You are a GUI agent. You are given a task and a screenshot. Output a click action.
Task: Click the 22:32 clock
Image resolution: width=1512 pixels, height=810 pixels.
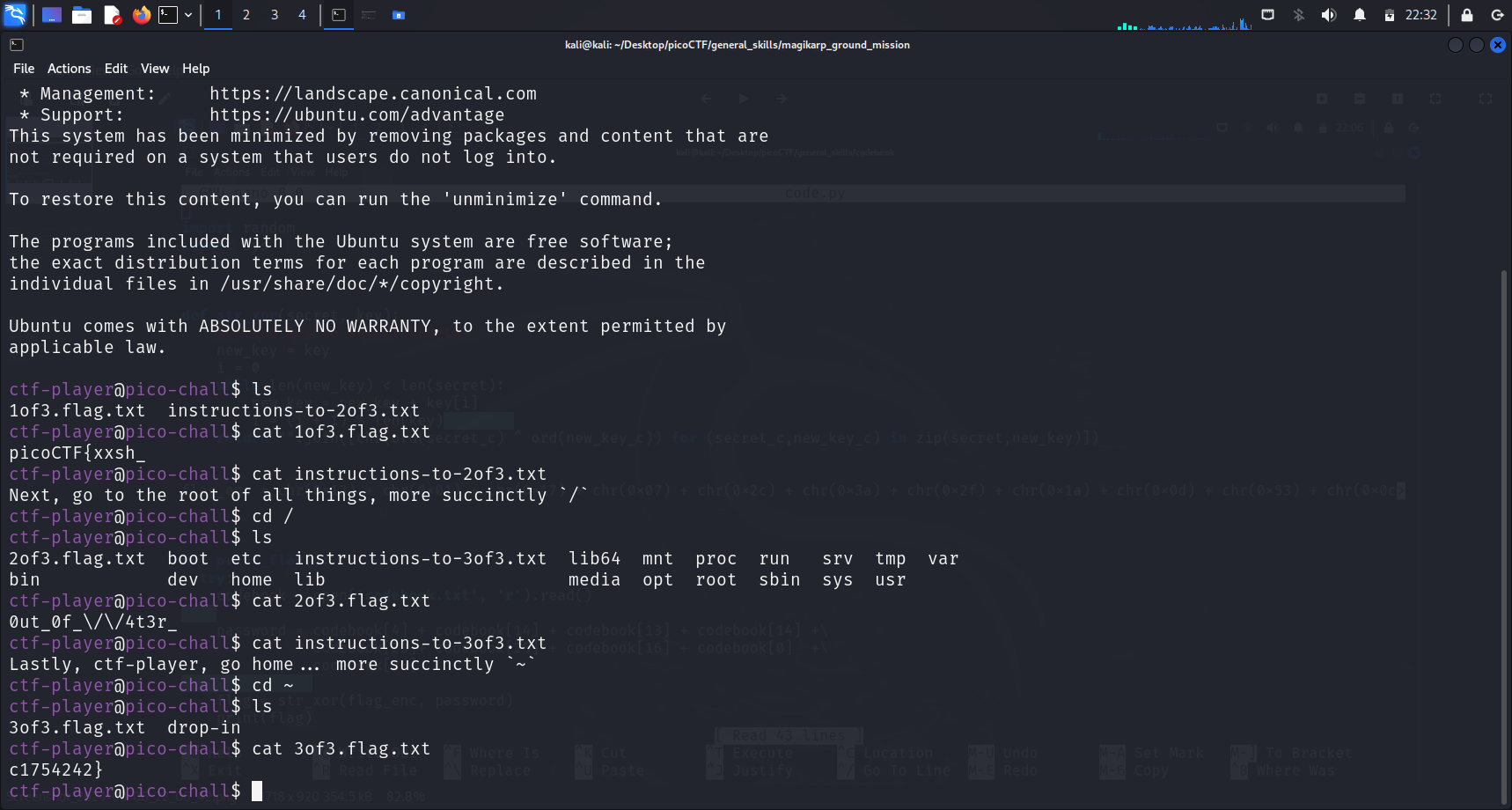[1420, 15]
